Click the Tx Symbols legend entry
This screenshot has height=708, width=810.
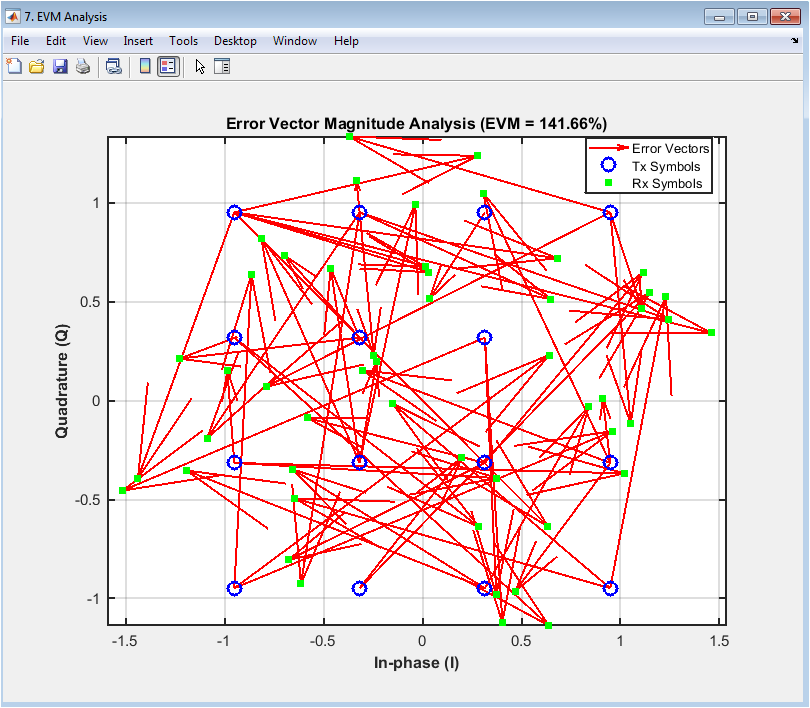pos(666,166)
